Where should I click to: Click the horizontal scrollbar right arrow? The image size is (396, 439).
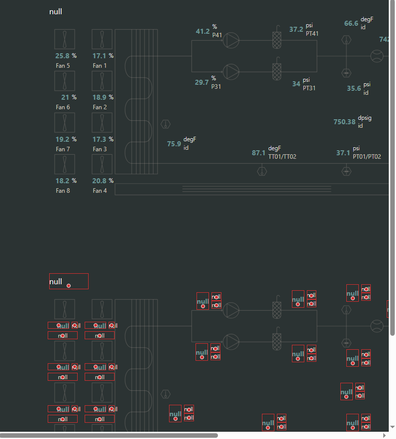[x=384, y=435]
